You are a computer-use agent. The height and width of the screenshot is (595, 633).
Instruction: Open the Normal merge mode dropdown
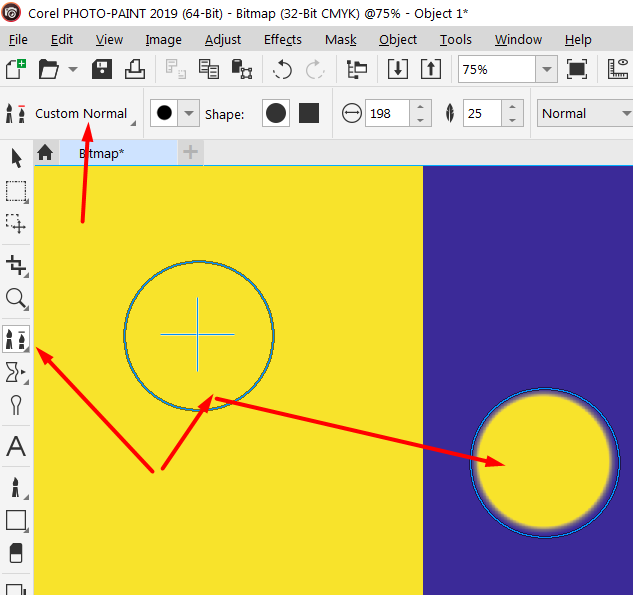pyautogui.click(x=585, y=113)
